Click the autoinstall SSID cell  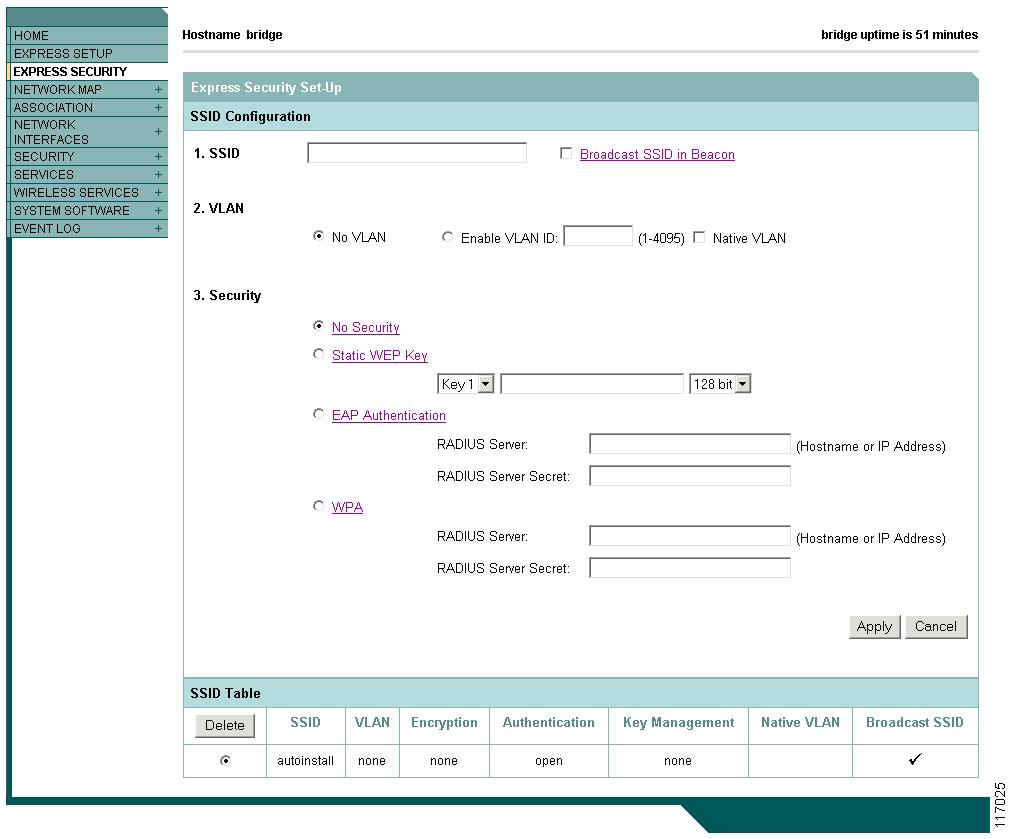[x=305, y=761]
